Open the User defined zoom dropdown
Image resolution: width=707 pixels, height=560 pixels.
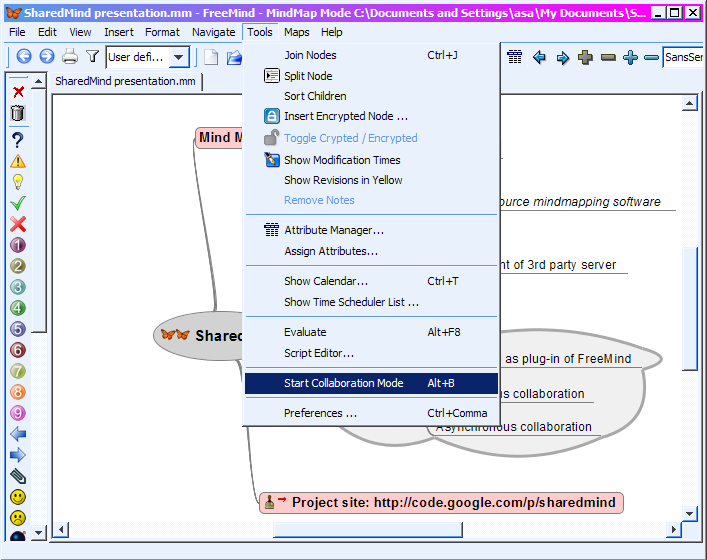(179, 57)
